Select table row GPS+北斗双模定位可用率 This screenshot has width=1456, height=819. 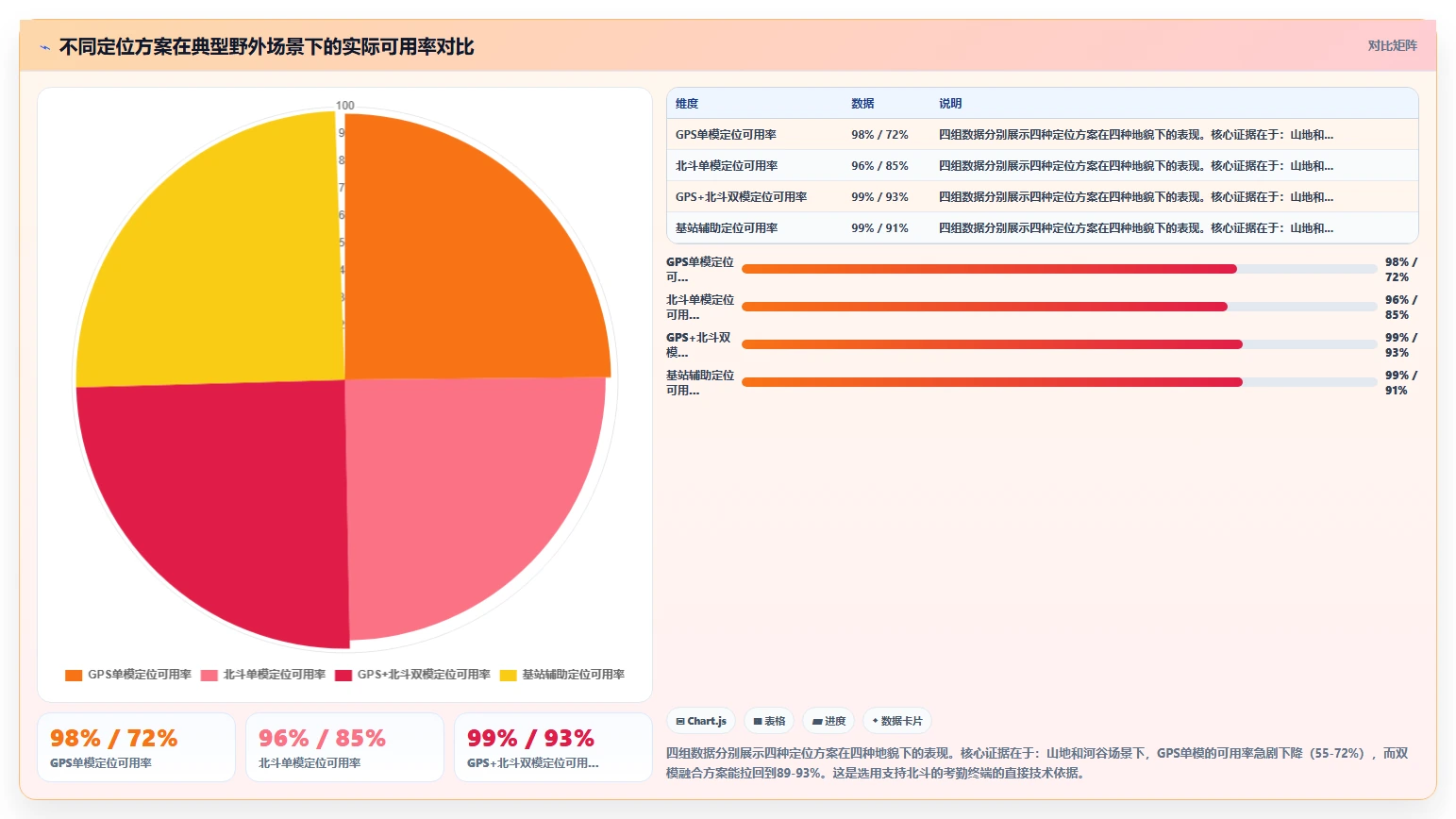click(x=1042, y=197)
